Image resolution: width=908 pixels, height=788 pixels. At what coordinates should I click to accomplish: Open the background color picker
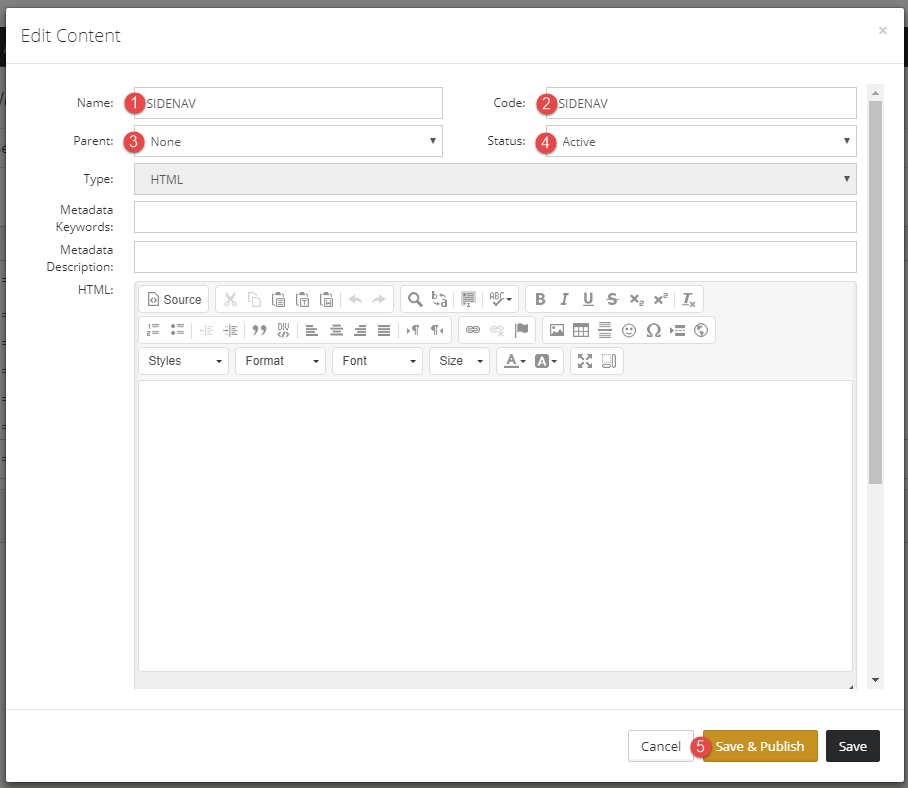click(x=545, y=361)
